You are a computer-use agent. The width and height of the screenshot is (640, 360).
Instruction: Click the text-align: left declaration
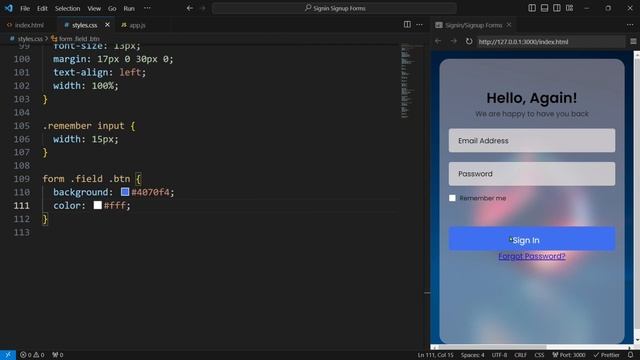[99, 72]
